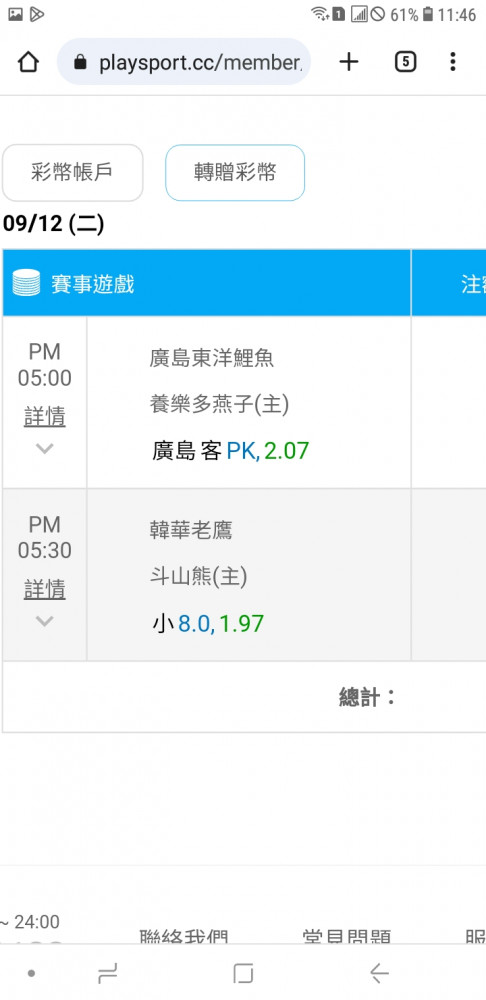Open 詳情 link for 05:00 game
Viewport: 486px width, 1000px height.
coord(45,416)
